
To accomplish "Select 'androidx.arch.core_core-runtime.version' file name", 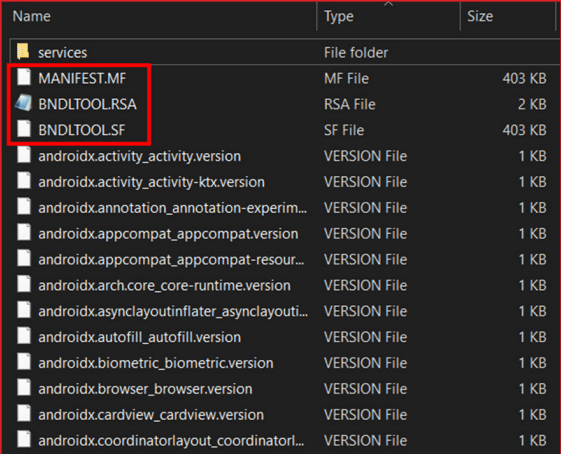I will (164, 285).
